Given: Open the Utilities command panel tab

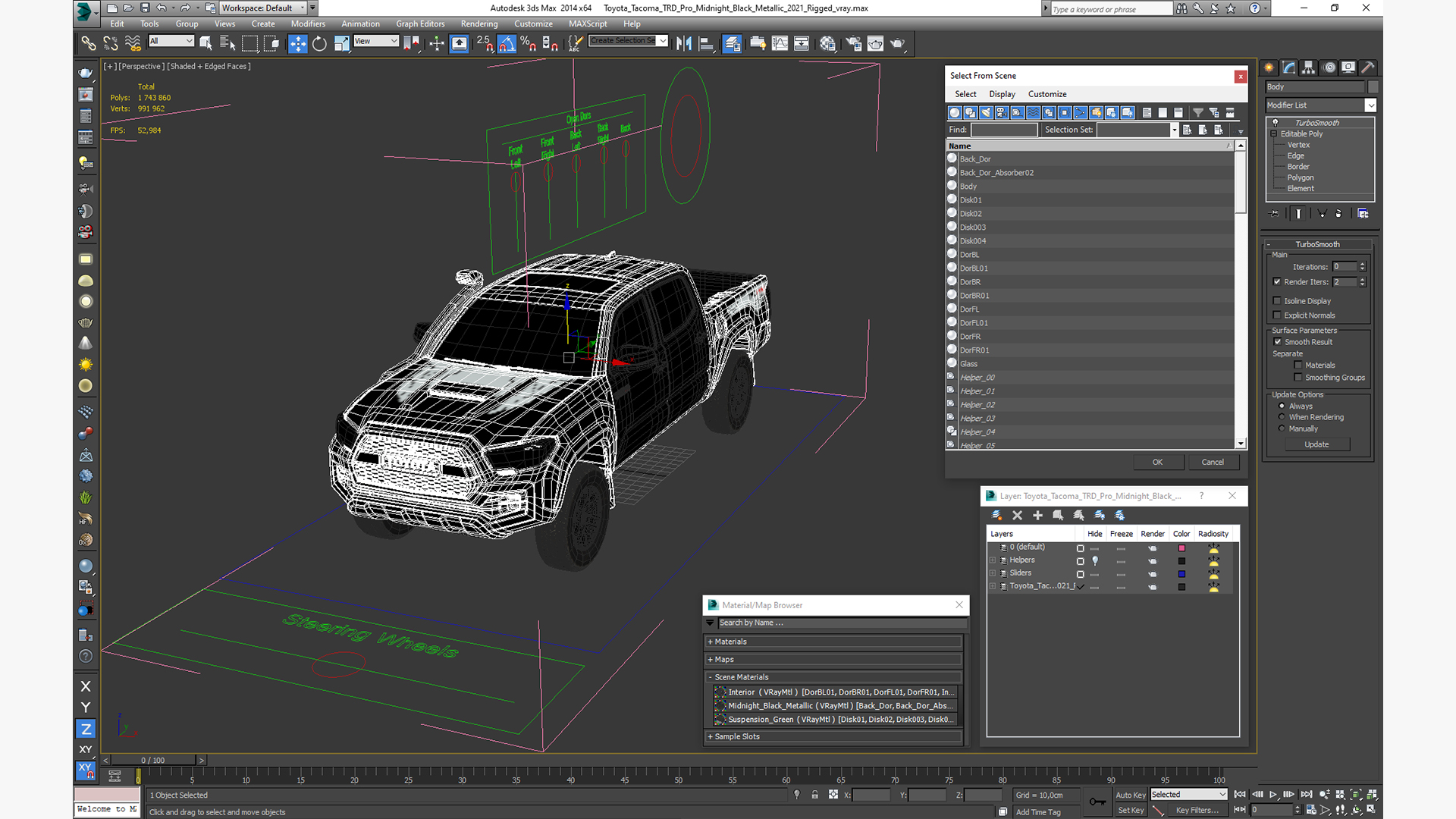Looking at the screenshot, I should click(x=1368, y=67).
